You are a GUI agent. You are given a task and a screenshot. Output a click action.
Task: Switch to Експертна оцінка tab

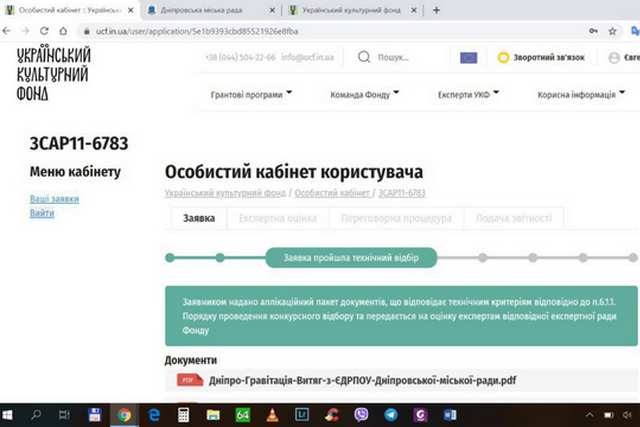tap(278, 218)
